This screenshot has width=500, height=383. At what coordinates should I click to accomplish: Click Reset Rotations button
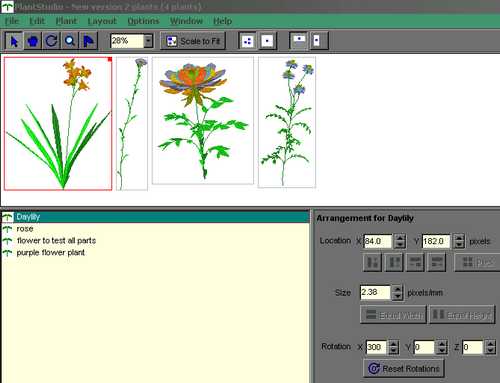pos(404,368)
